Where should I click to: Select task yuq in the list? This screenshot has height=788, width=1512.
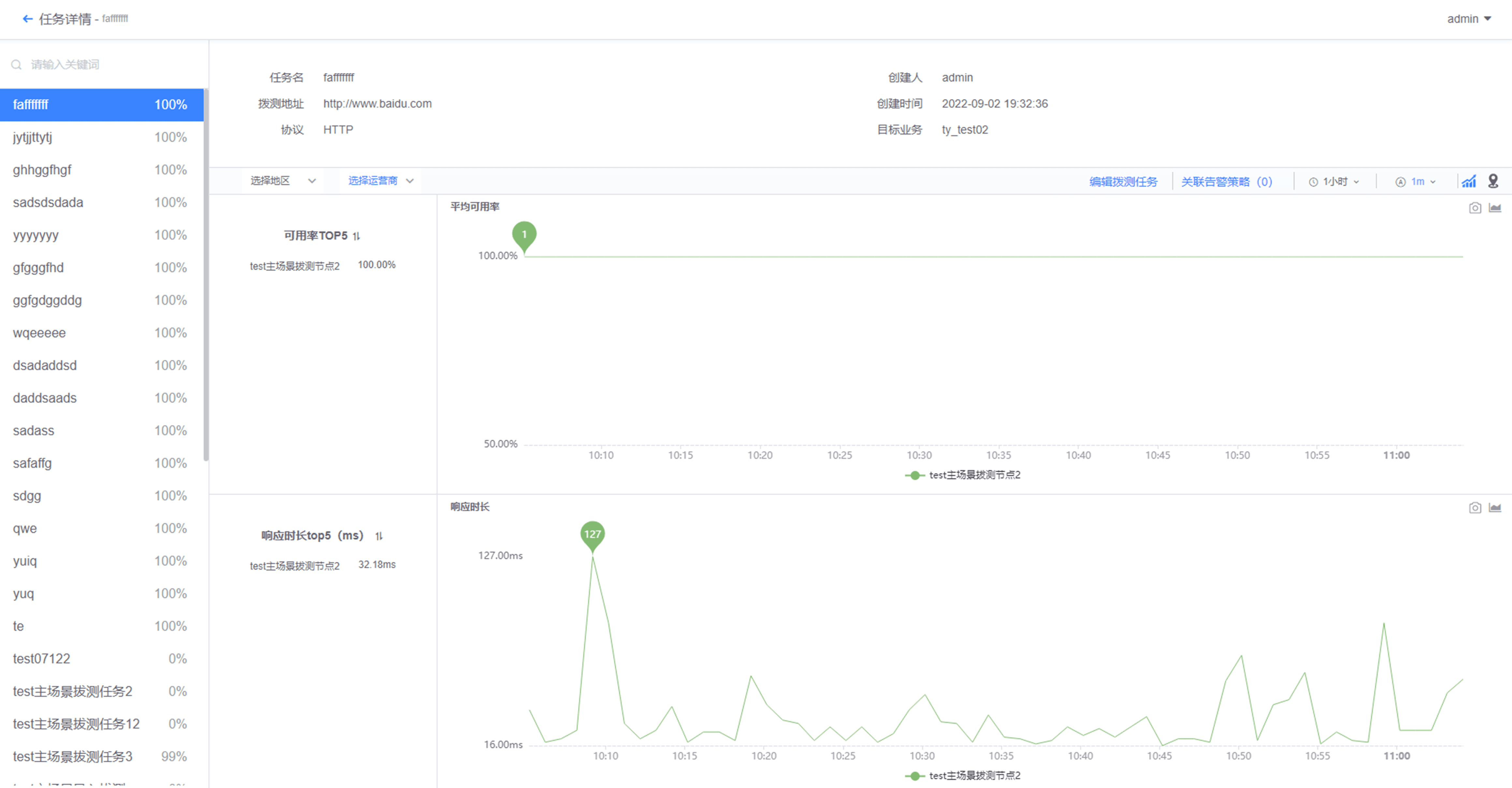click(x=102, y=594)
